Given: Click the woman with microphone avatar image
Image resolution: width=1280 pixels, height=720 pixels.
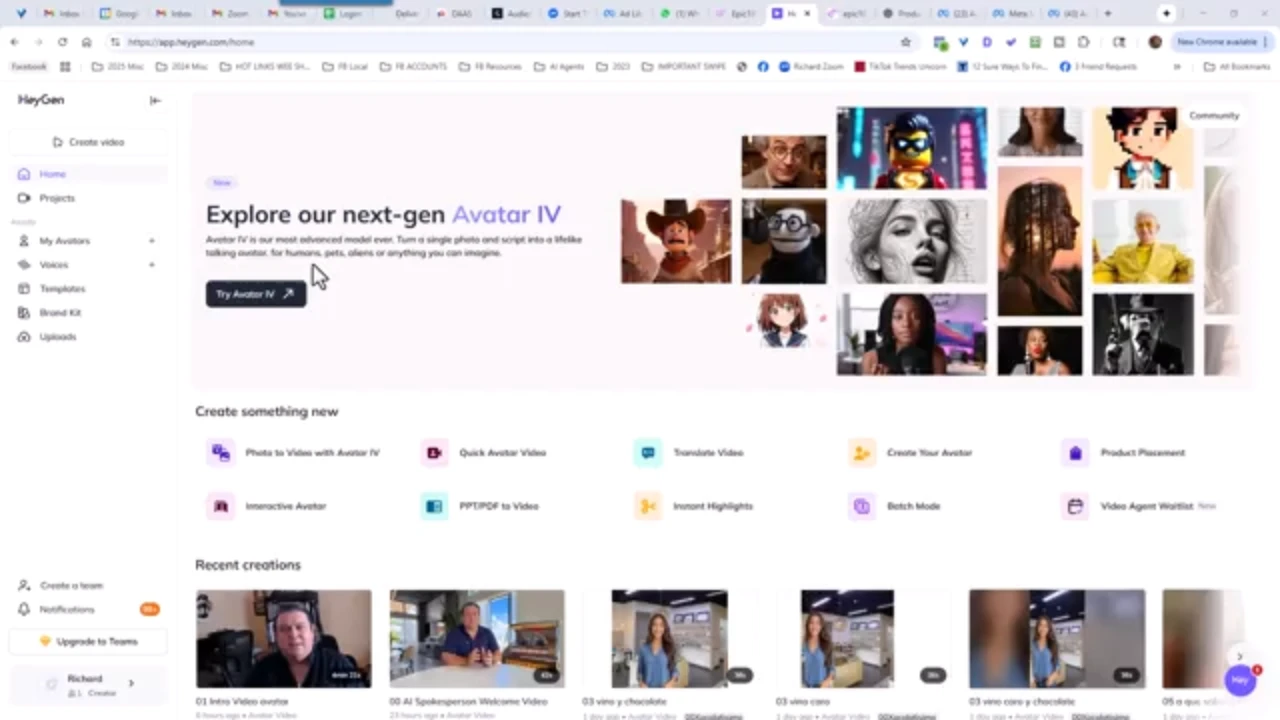Looking at the screenshot, I should (x=912, y=335).
